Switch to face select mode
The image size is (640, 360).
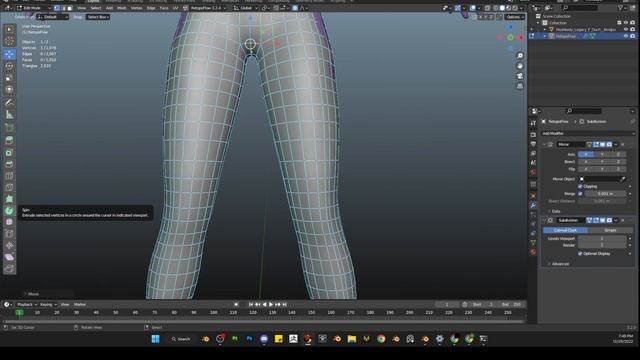[70, 8]
